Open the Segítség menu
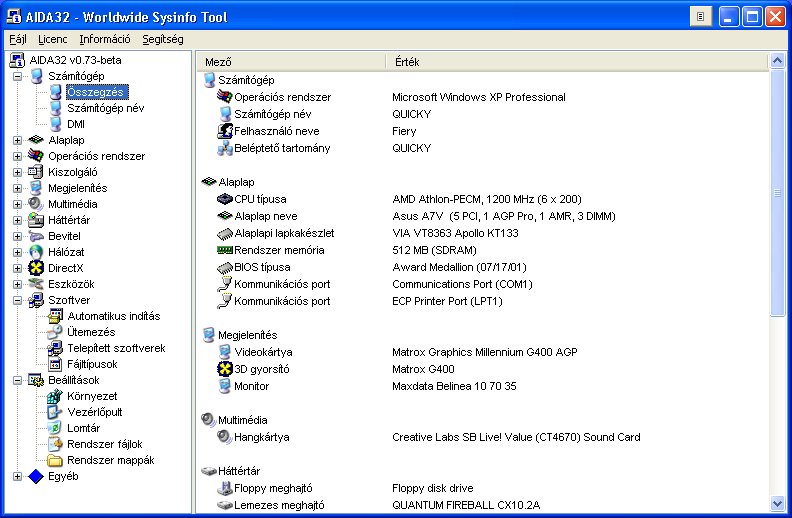This screenshot has width=792, height=518. pos(163,39)
